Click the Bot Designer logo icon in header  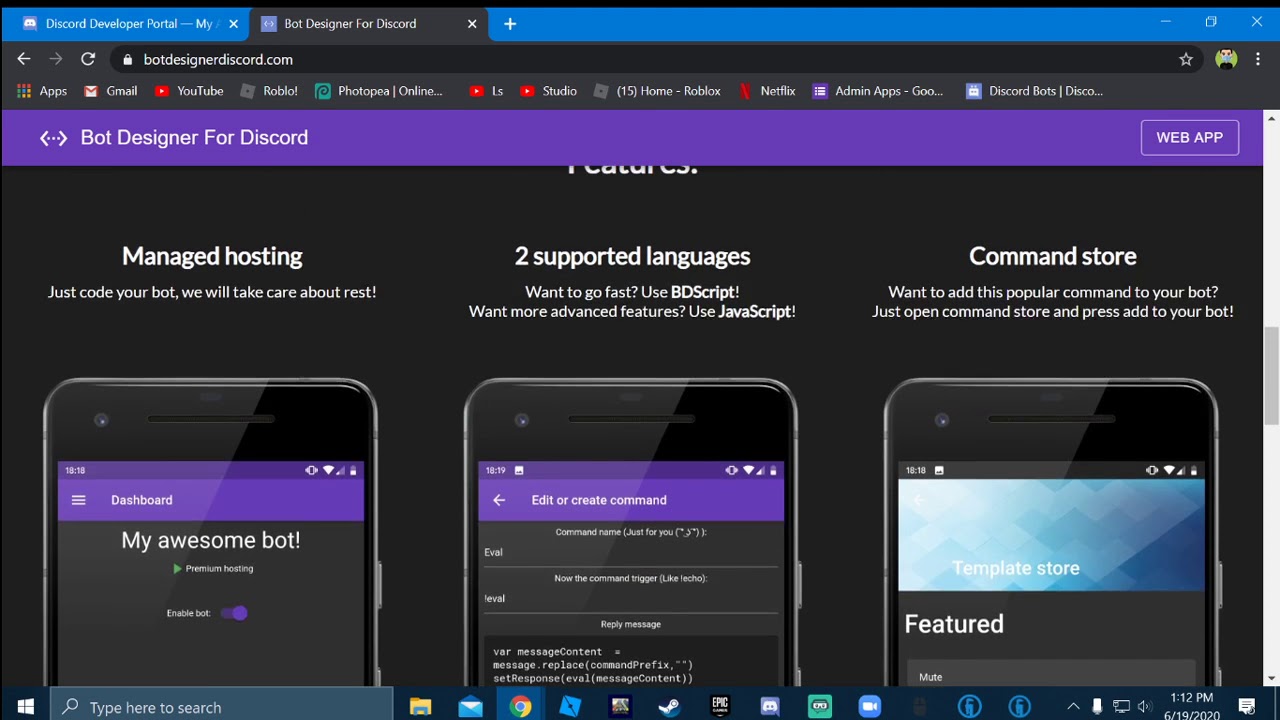[53, 138]
